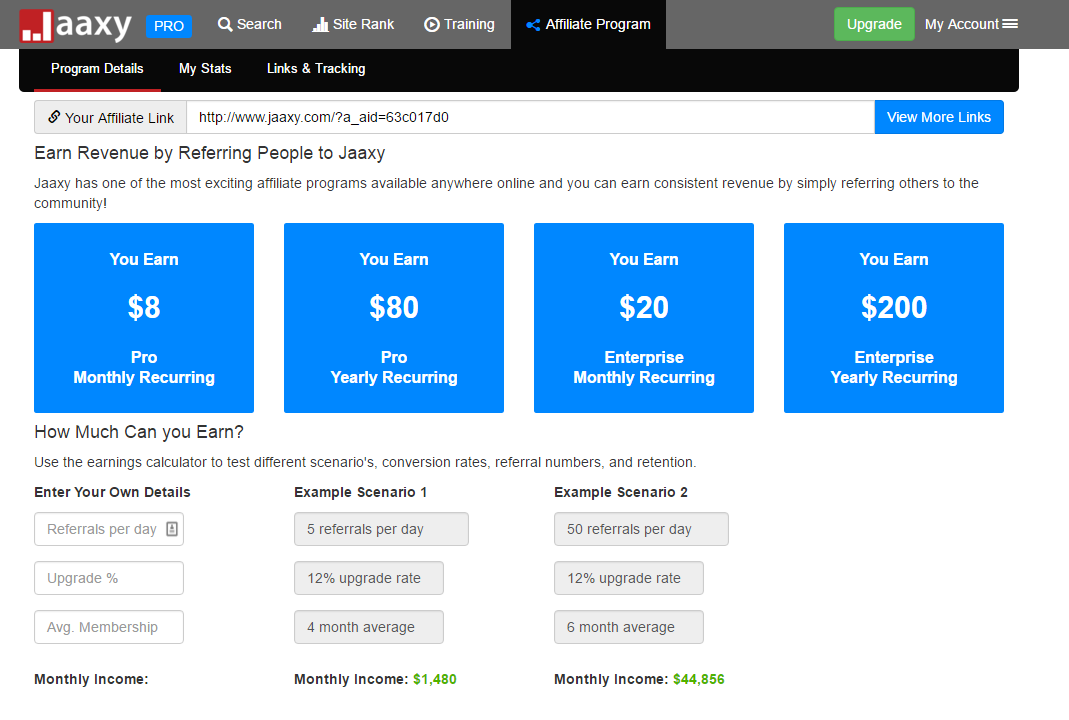Focus the Referrals per day input

click(109, 529)
